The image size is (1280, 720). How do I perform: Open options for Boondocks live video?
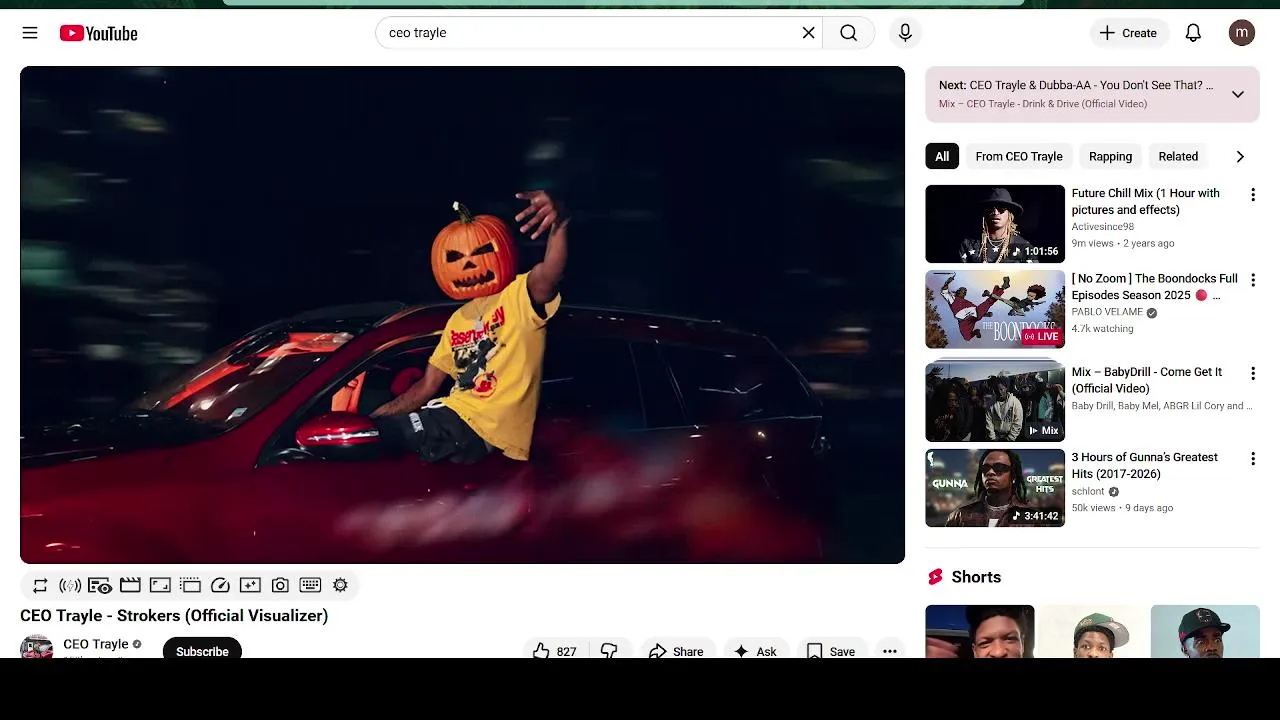point(1252,280)
